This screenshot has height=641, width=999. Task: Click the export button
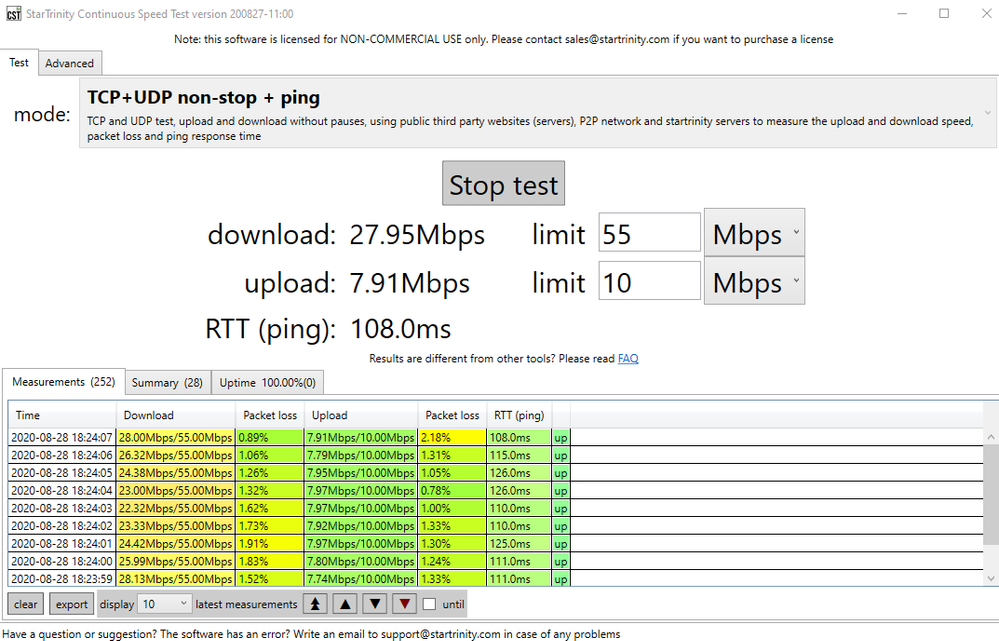(x=71, y=604)
